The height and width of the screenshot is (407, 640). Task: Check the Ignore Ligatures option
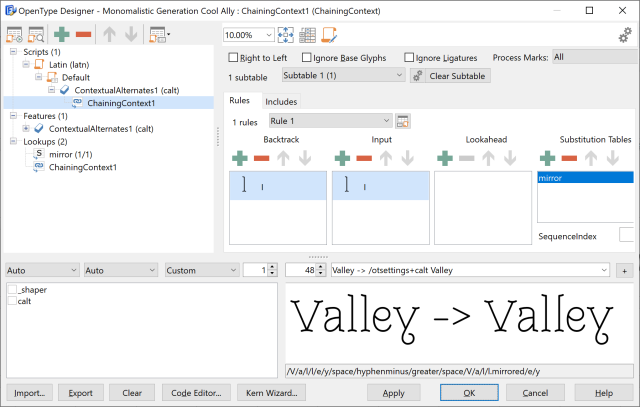tap(409, 58)
